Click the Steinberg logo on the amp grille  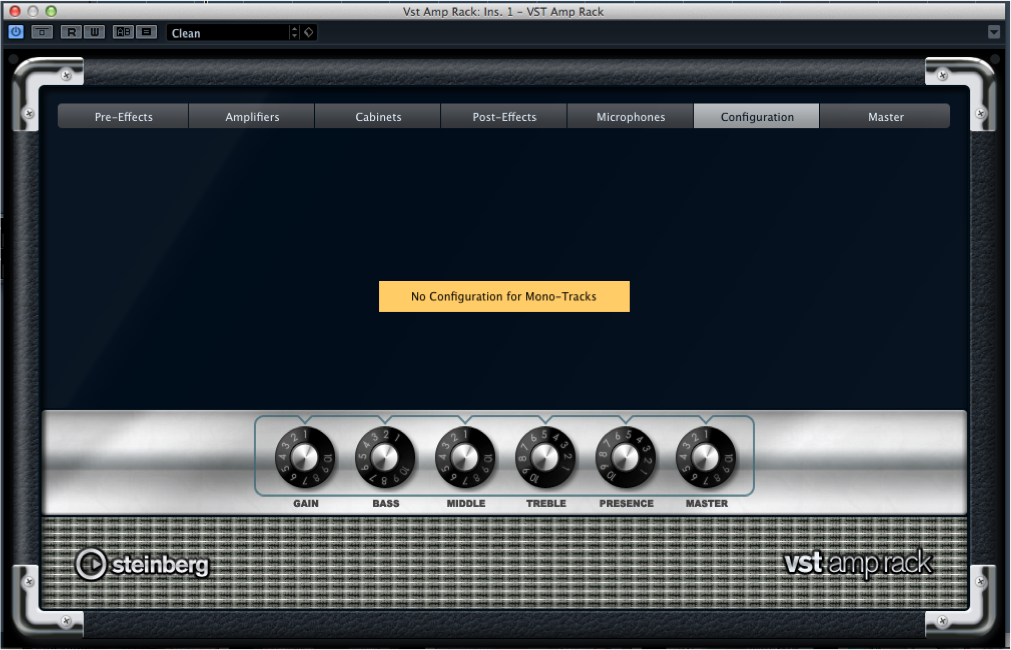pyautogui.click(x=141, y=564)
